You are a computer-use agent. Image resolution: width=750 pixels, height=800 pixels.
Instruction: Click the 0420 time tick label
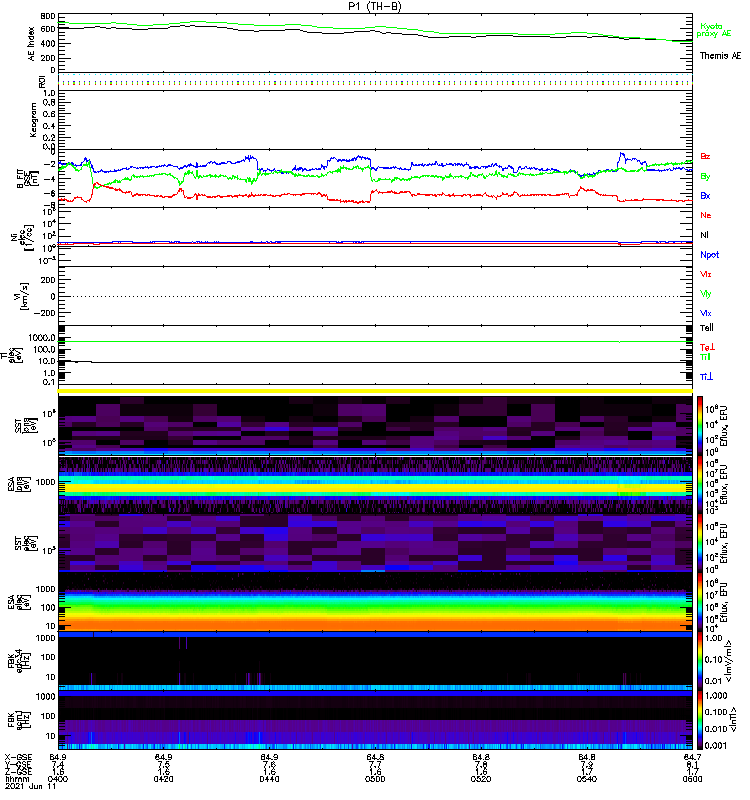(x=163, y=779)
